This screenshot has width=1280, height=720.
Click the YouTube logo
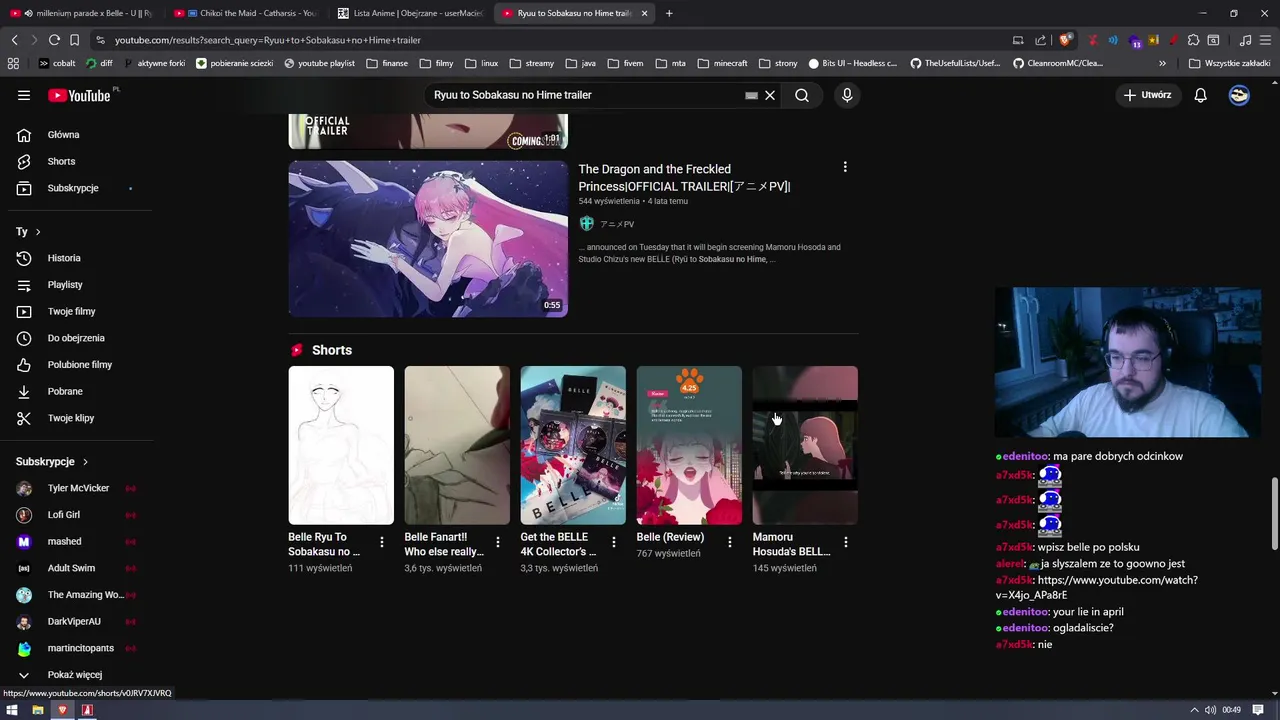[80, 95]
